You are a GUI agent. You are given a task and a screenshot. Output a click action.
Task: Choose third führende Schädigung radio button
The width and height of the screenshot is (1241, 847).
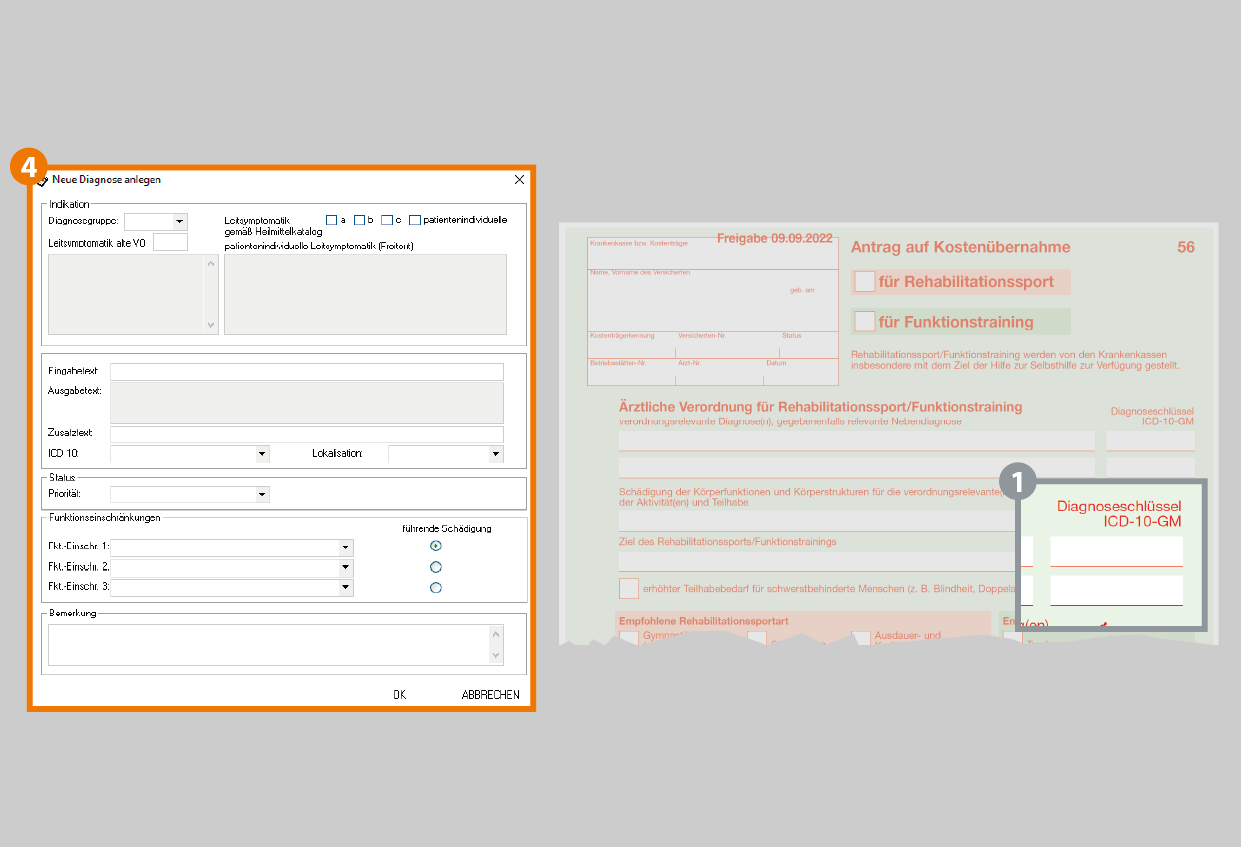click(x=435, y=588)
